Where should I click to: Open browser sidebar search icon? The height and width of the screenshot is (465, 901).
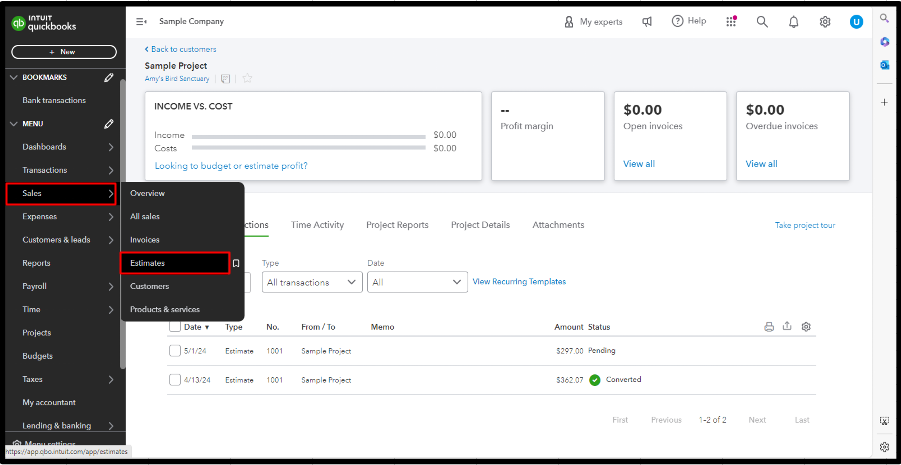(x=884, y=18)
